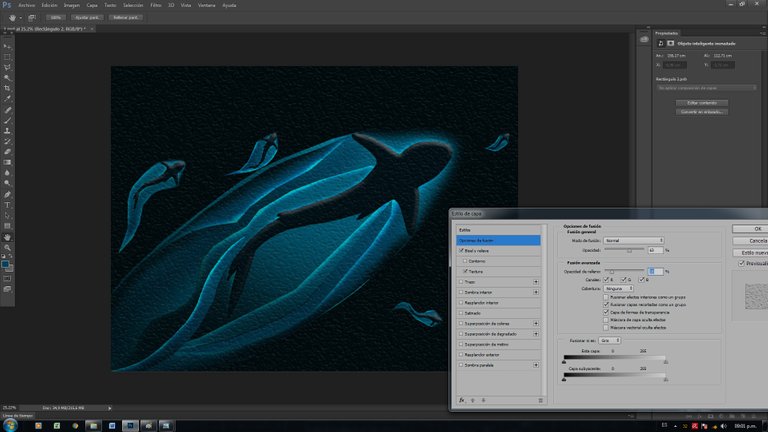
Task: Open the Fusionar si es dropdown
Action: 611,340
